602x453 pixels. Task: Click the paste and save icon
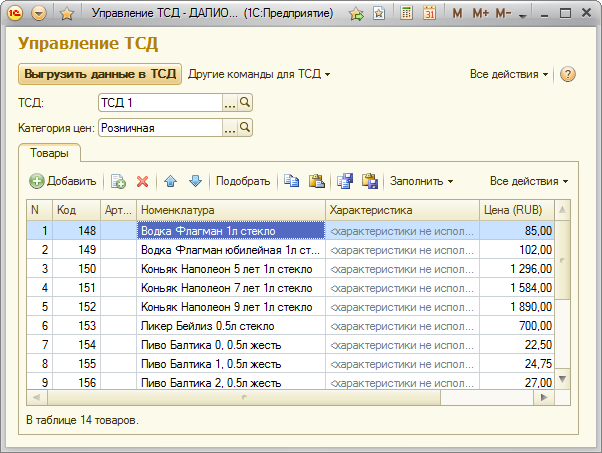tap(370, 181)
